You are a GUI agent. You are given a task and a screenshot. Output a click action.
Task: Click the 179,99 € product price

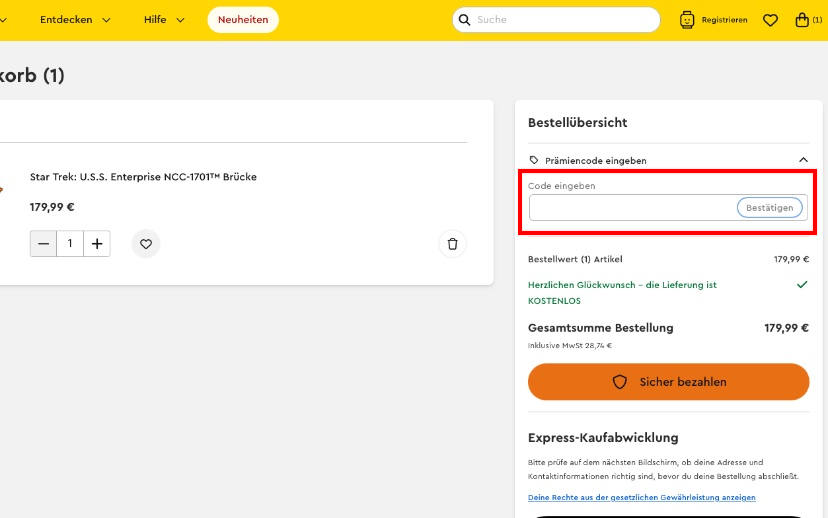[x=52, y=207]
